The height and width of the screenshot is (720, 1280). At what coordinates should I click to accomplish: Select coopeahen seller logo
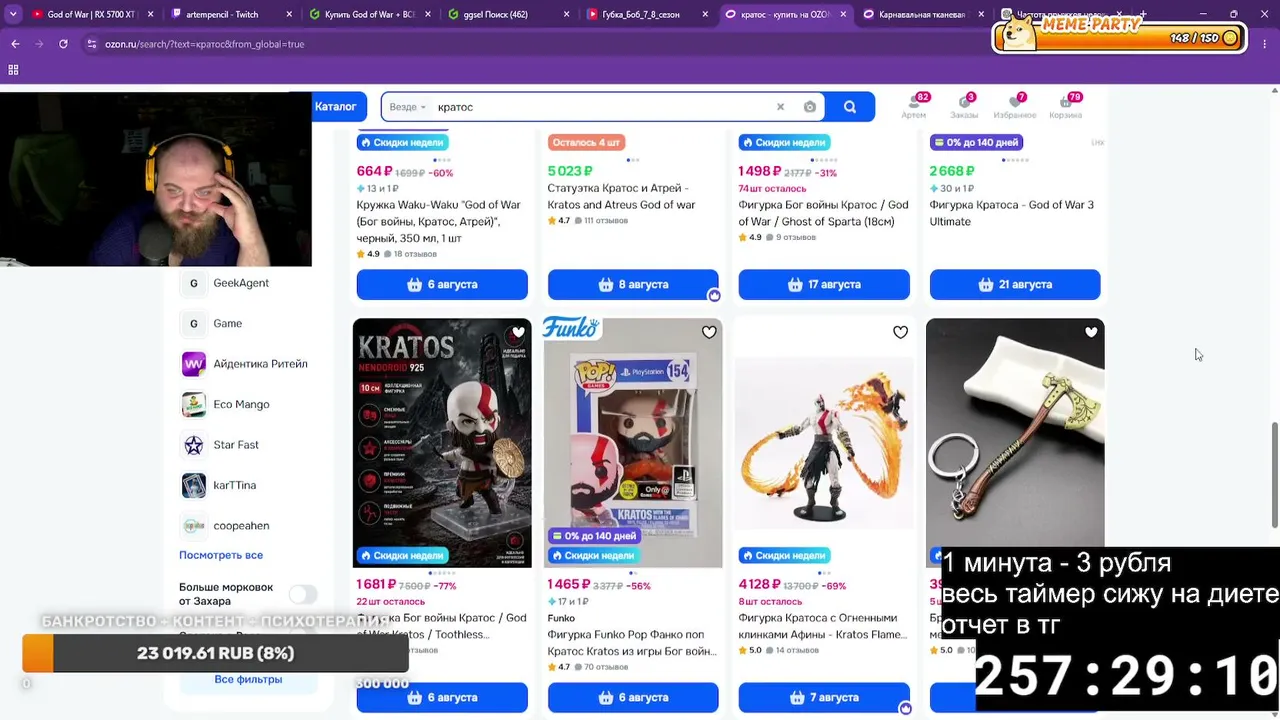point(194,526)
